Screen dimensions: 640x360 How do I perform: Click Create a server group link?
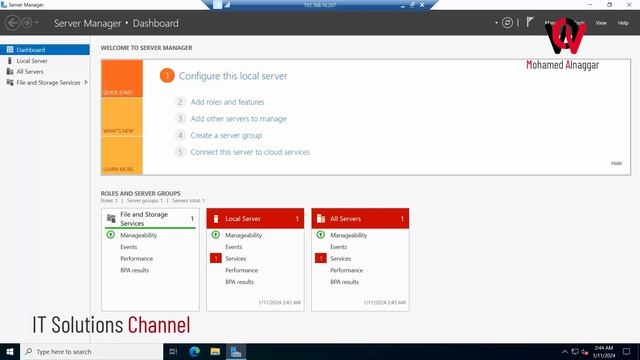(226, 136)
